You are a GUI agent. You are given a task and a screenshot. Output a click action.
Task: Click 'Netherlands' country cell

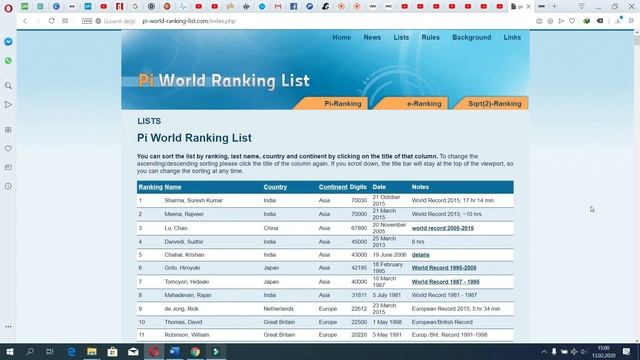[x=278, y=309]
